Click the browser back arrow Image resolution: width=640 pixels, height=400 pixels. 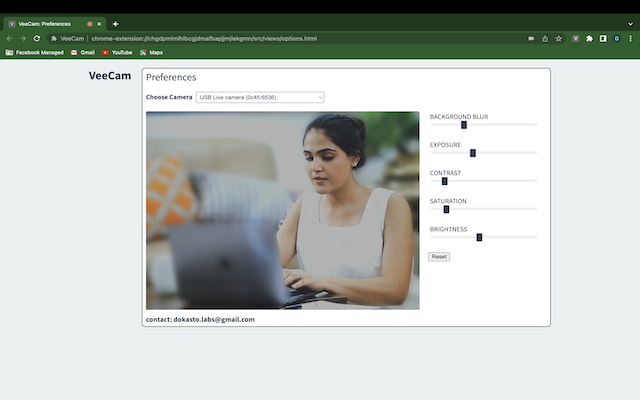pos(9,38)
